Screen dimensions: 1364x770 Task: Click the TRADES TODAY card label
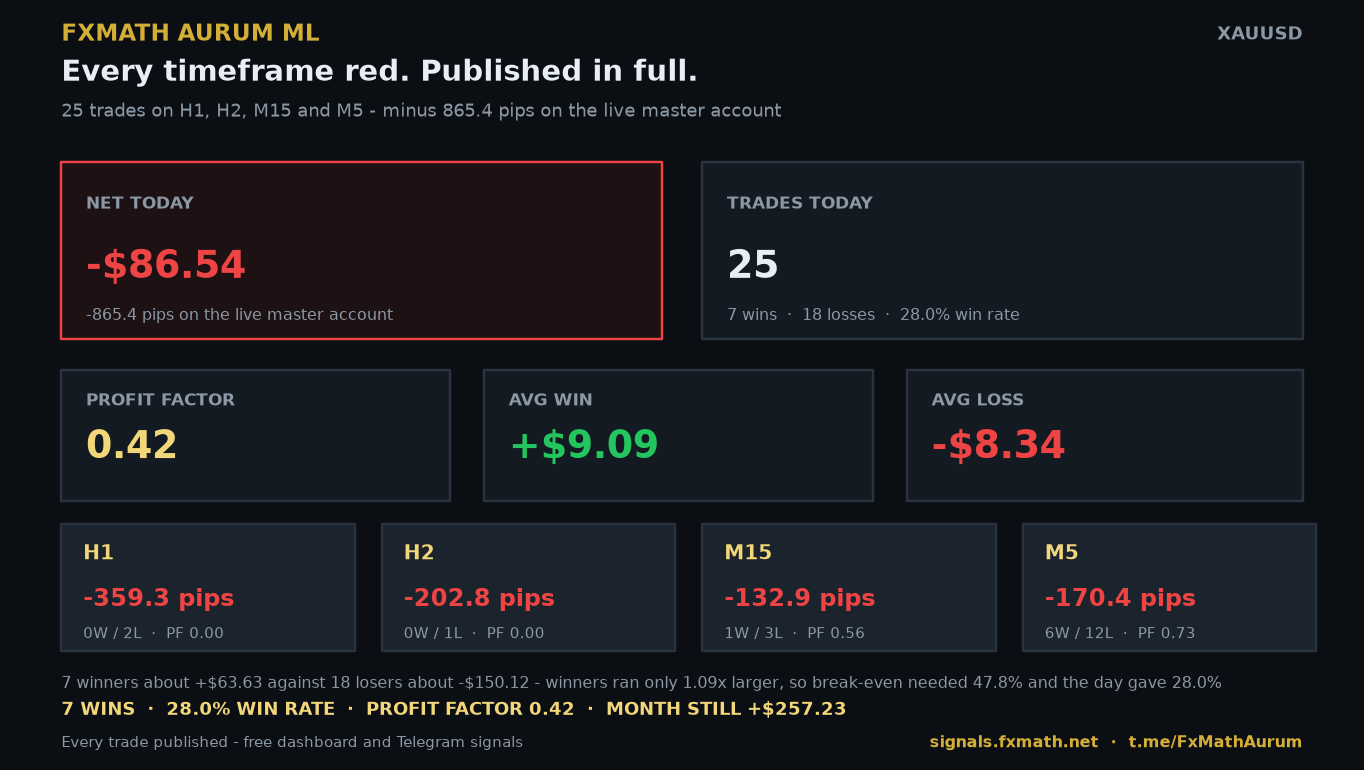pyautogui.click(x=800, y=203)
